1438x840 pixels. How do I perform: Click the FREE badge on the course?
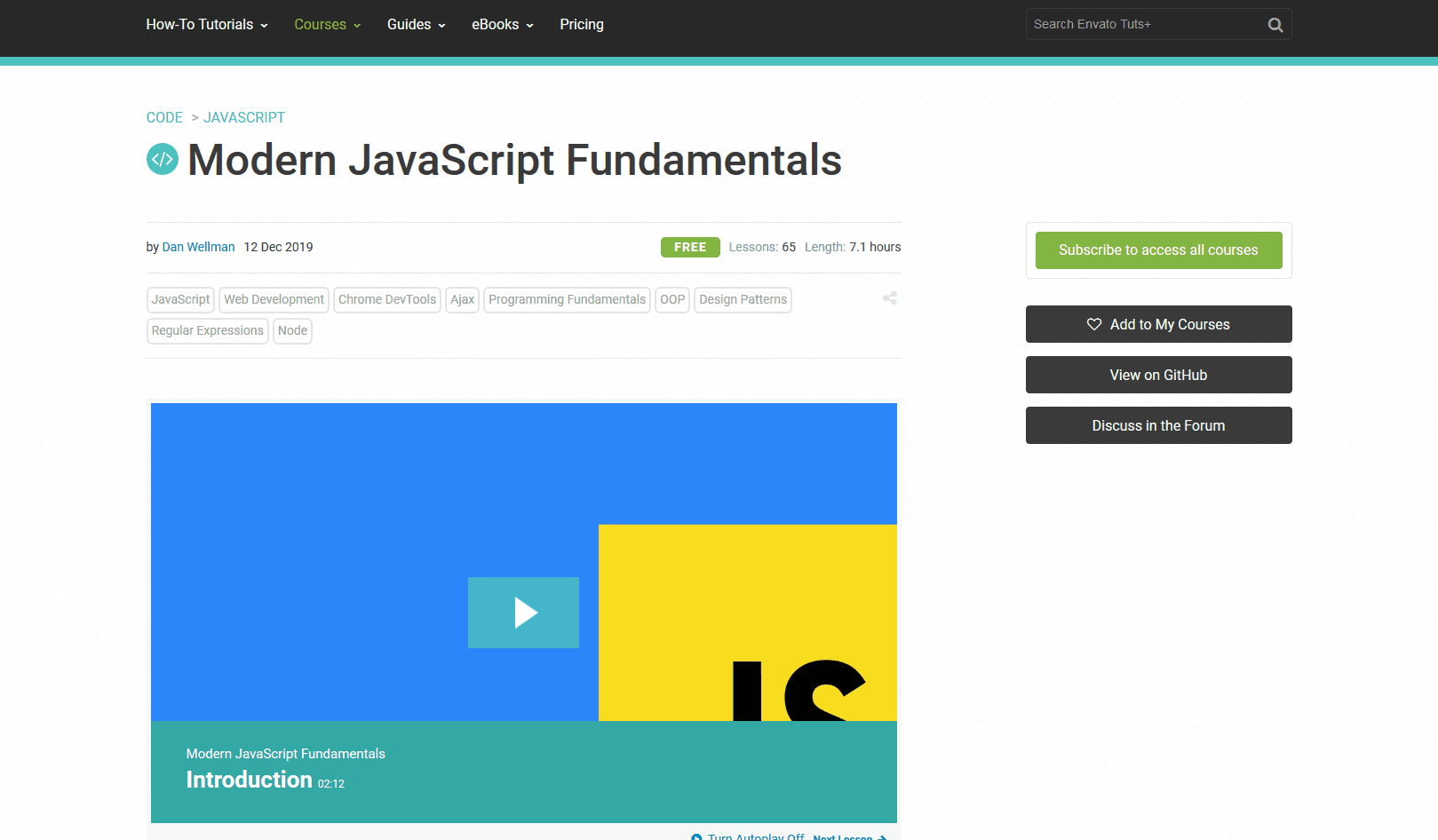point(690,247)
